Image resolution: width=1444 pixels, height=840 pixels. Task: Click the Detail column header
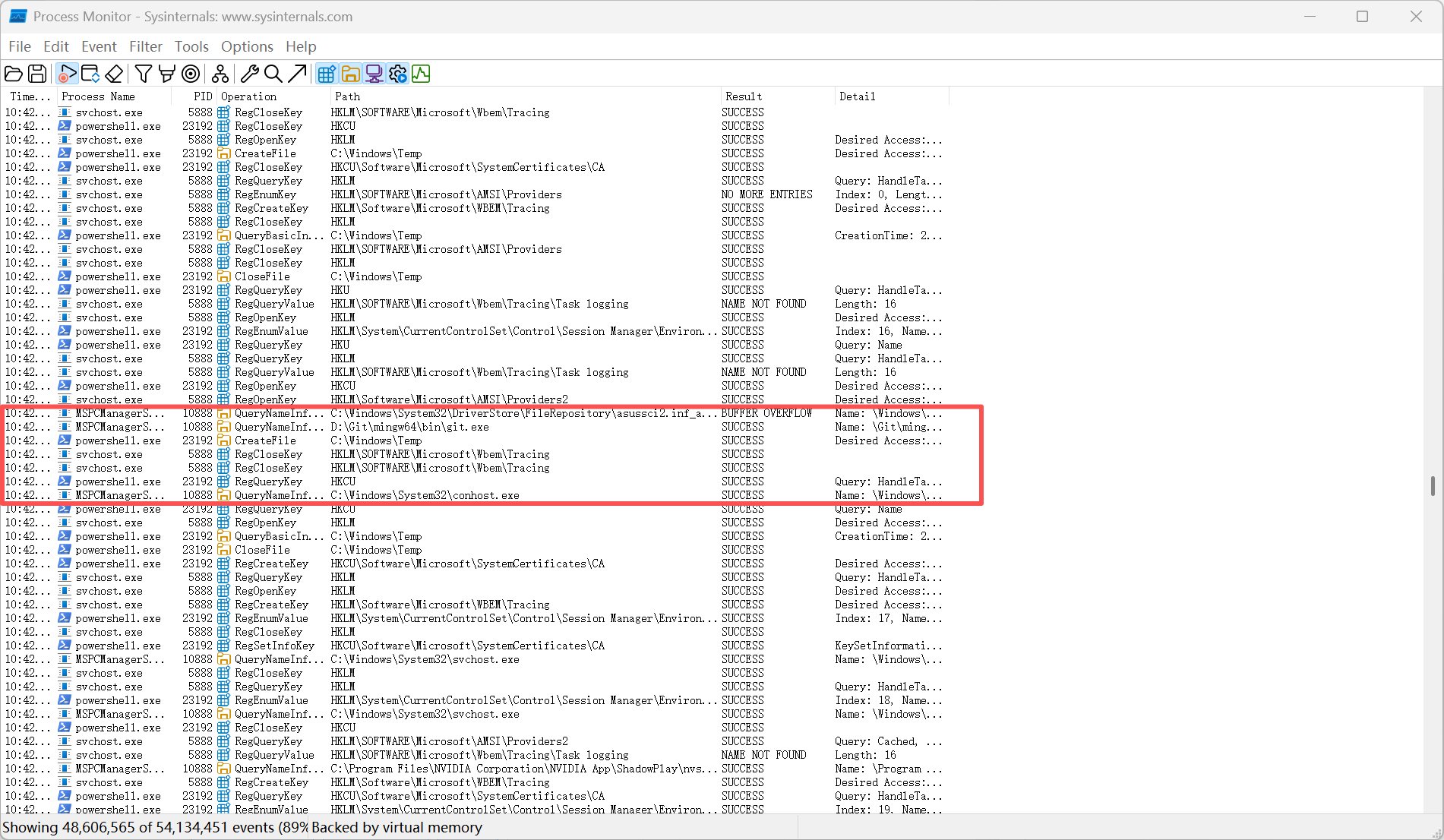click(x=892, y=96)
